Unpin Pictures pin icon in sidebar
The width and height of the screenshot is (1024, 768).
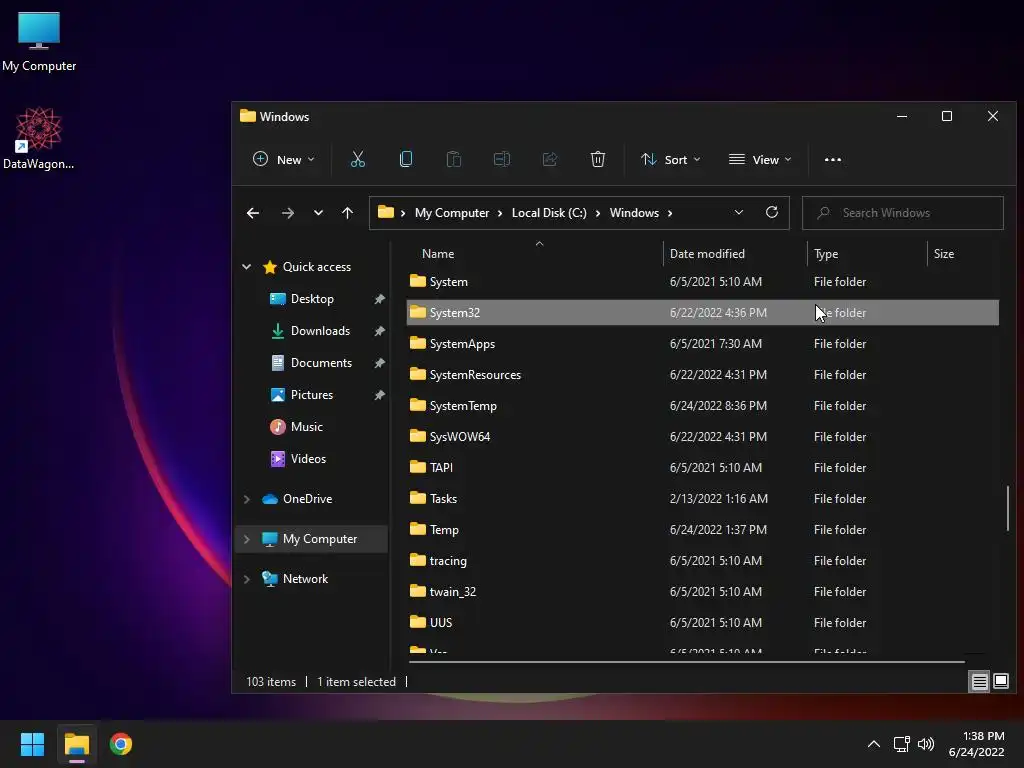pos(379,395)
